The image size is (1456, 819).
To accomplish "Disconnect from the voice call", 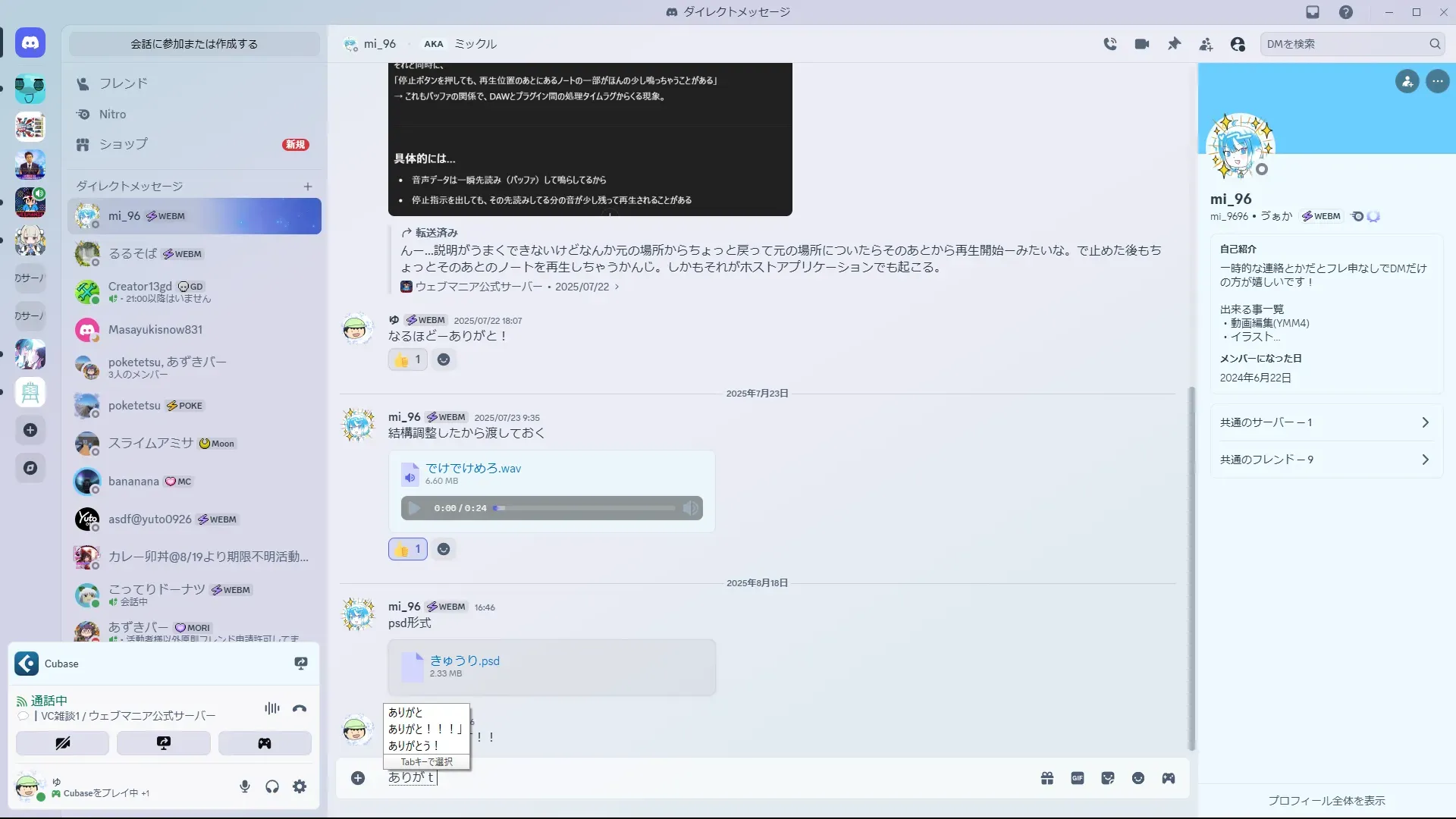I will [300, 708].
